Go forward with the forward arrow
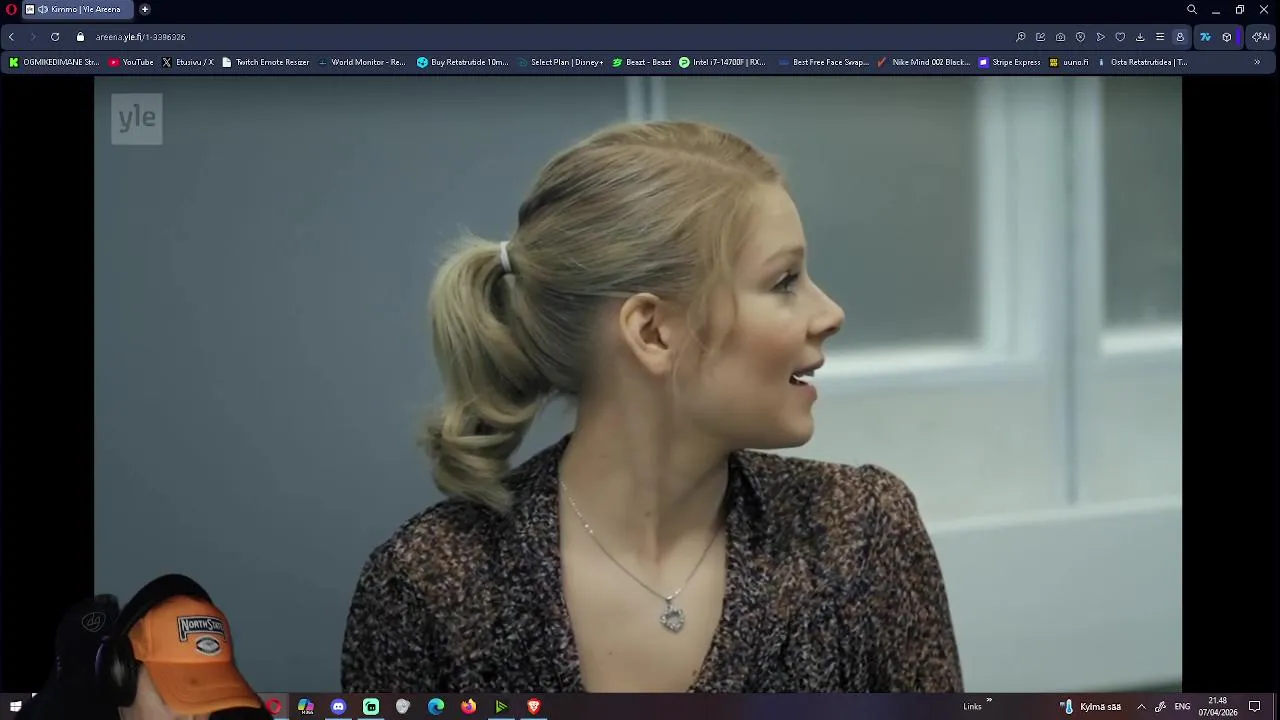 [x=33, y=37]
